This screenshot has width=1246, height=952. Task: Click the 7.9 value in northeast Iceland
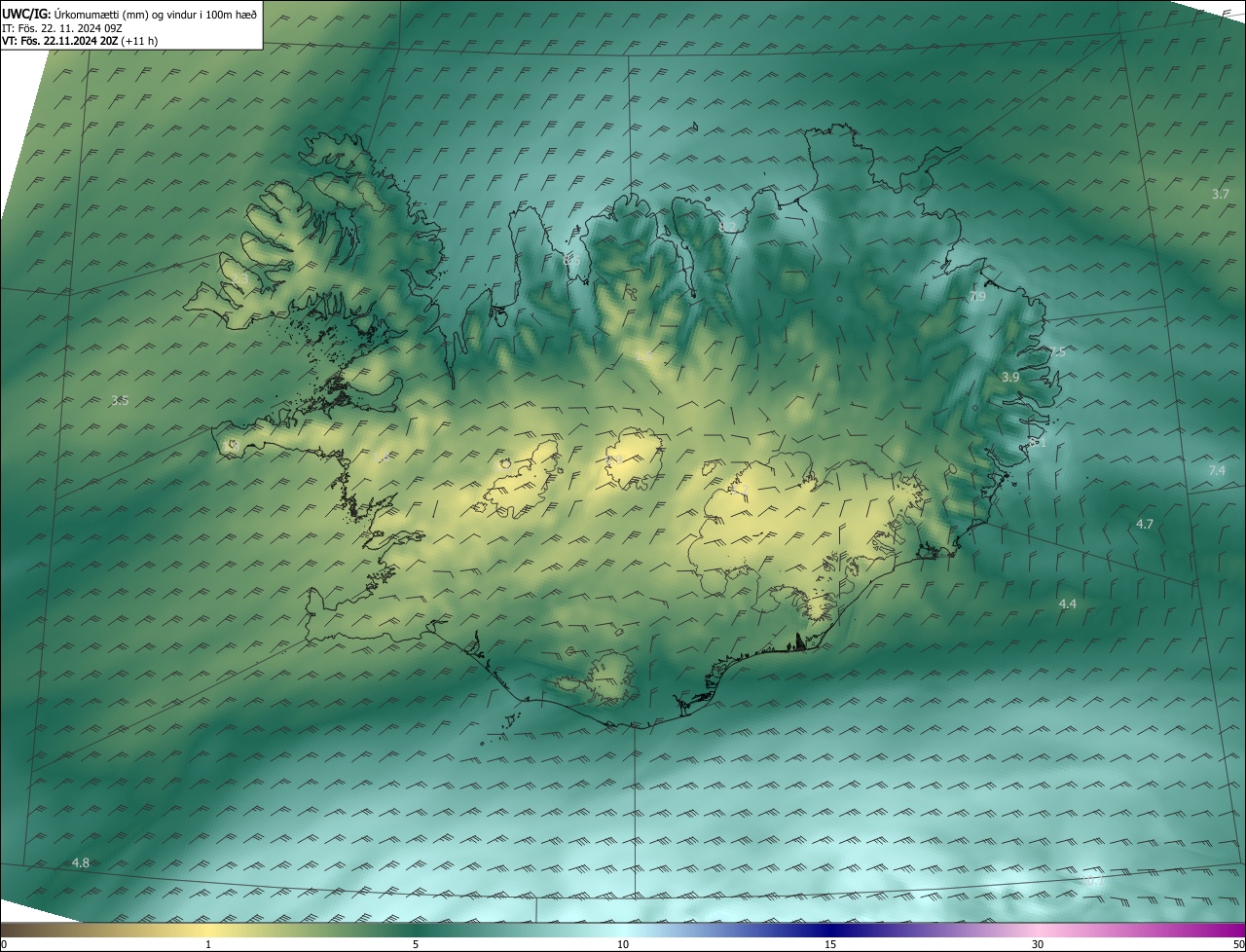977,297
